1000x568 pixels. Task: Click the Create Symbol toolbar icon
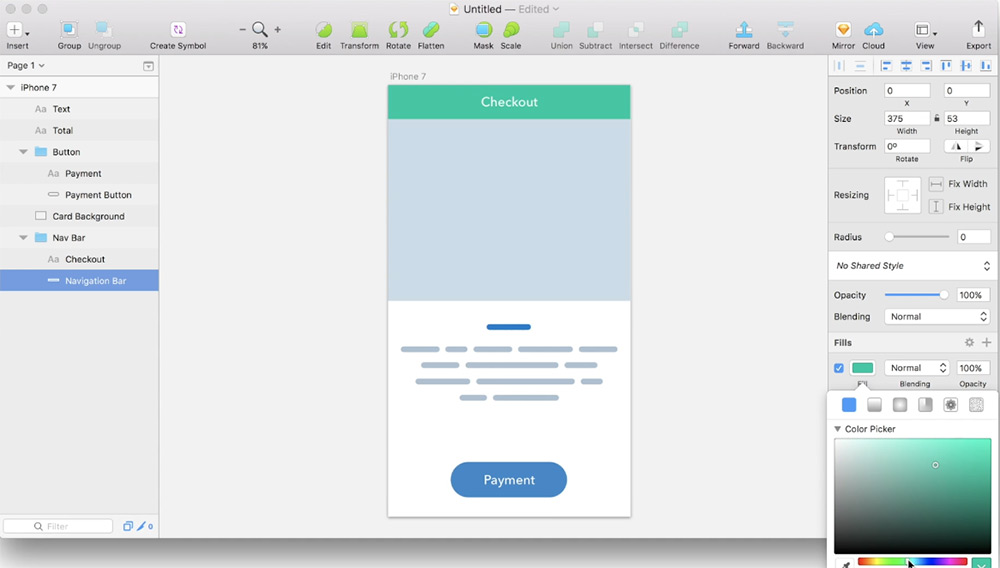(x=178, y=30)
